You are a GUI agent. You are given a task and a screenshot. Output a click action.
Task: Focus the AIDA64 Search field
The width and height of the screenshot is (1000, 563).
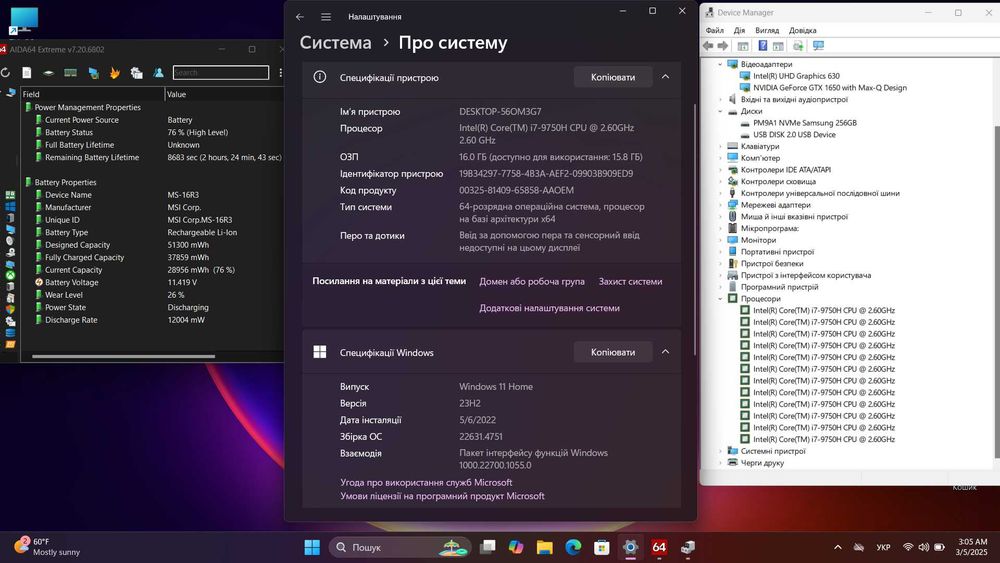point(221,73)
